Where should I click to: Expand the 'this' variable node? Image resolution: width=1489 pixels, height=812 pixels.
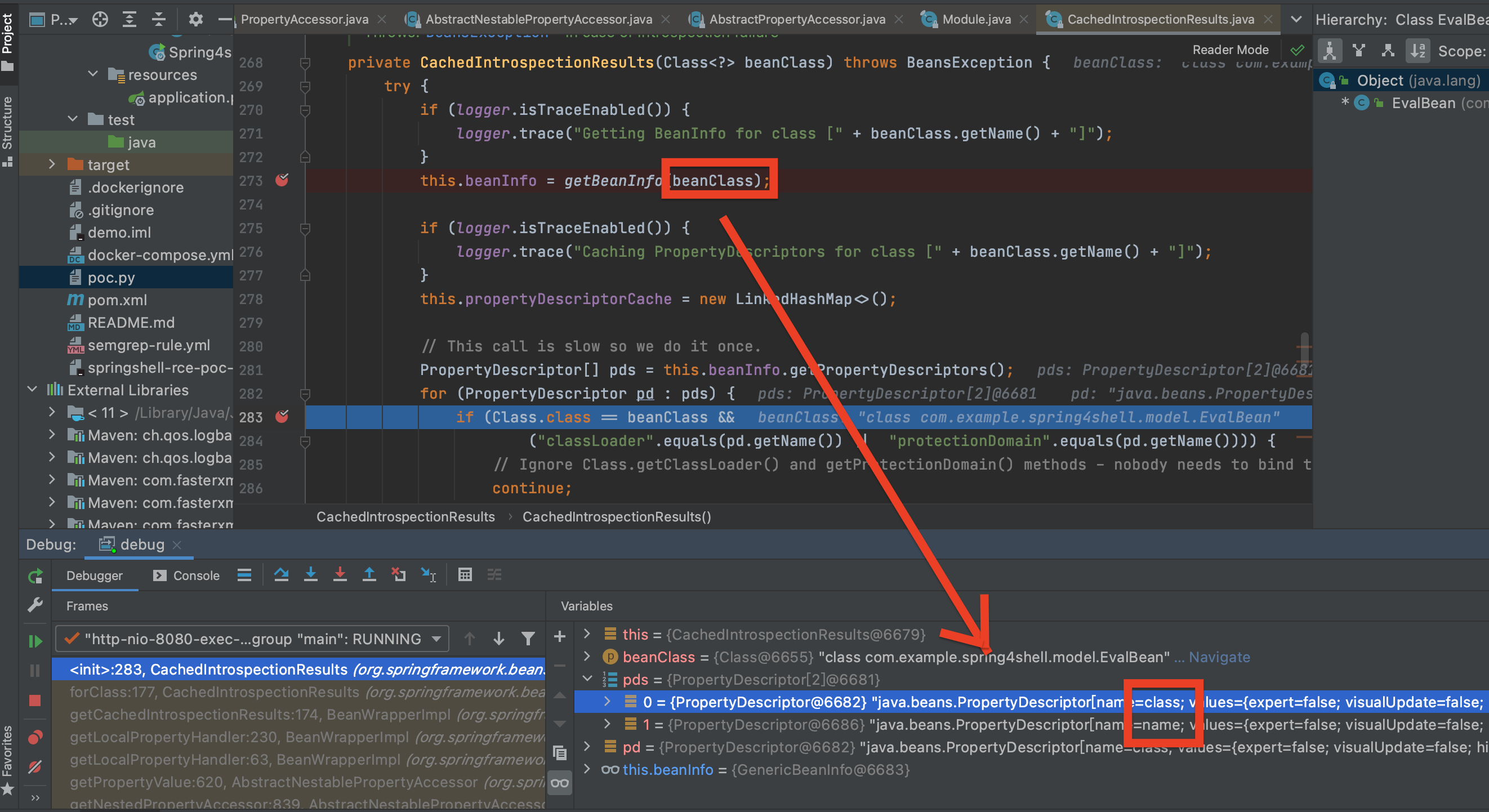point(587,634)
